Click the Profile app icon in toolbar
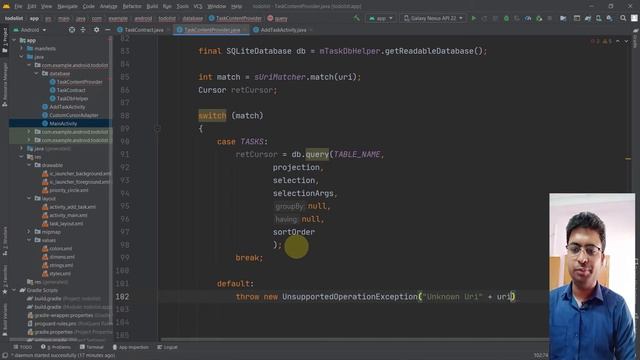The height and width of the screenshot is (360, 640). click(x=528, y=18)
